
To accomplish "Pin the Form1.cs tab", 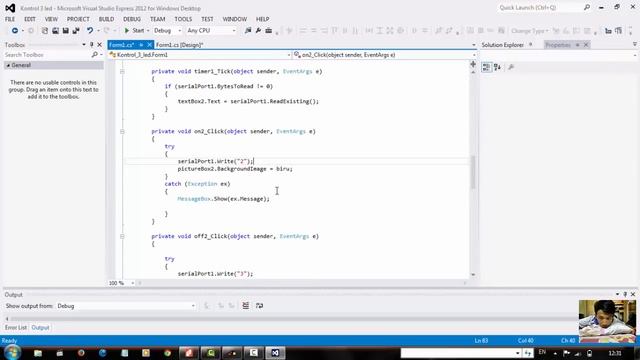I will tap(141, 45).
